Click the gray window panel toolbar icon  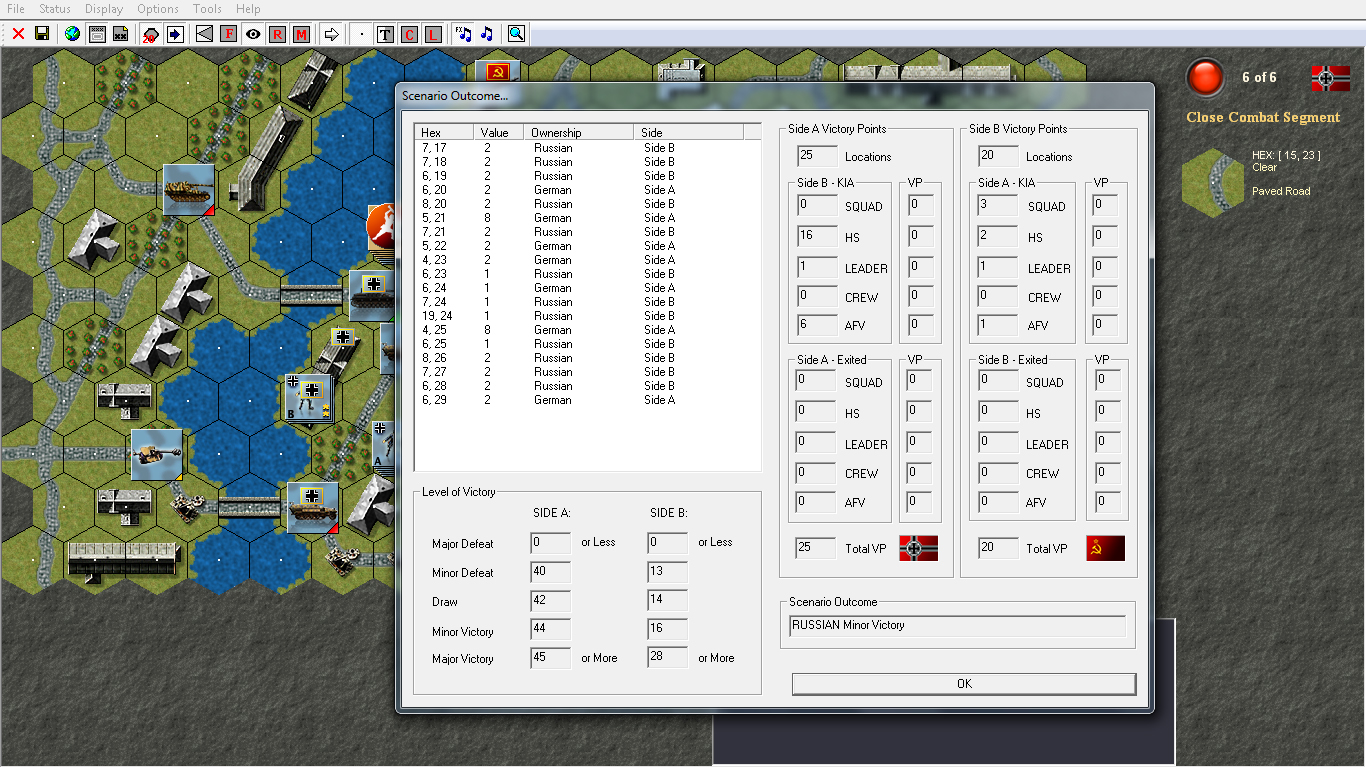[x=97, y=34]
